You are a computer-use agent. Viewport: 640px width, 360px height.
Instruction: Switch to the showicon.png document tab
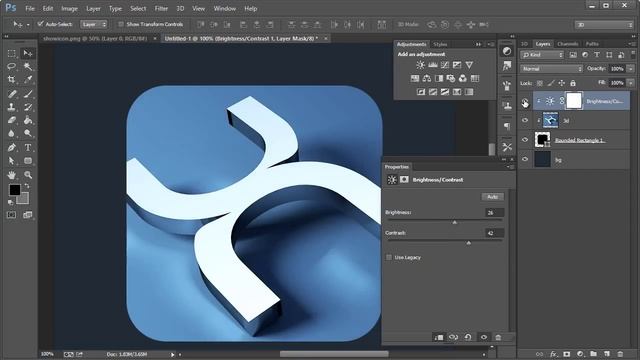(95, 38)
